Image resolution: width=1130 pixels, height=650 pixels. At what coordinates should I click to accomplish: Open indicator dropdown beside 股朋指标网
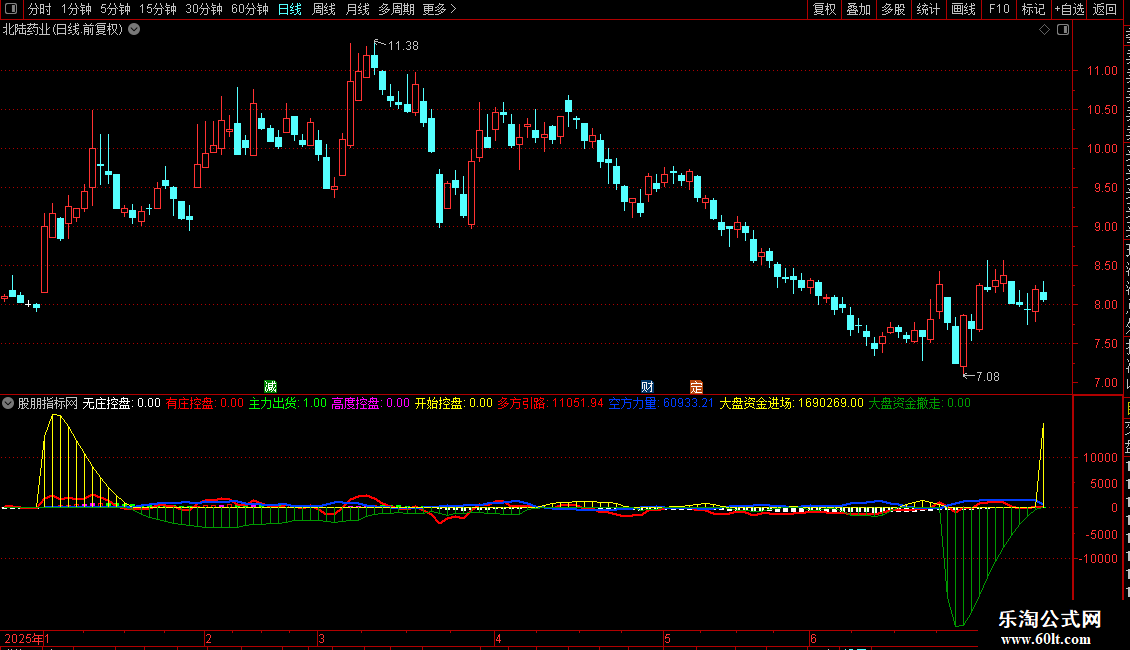8,404
